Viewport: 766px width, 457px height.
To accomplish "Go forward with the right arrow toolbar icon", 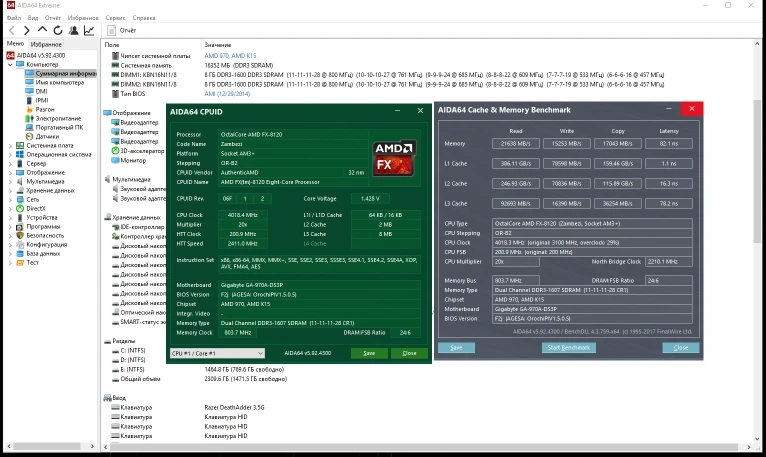I will (x=27, y=30).
